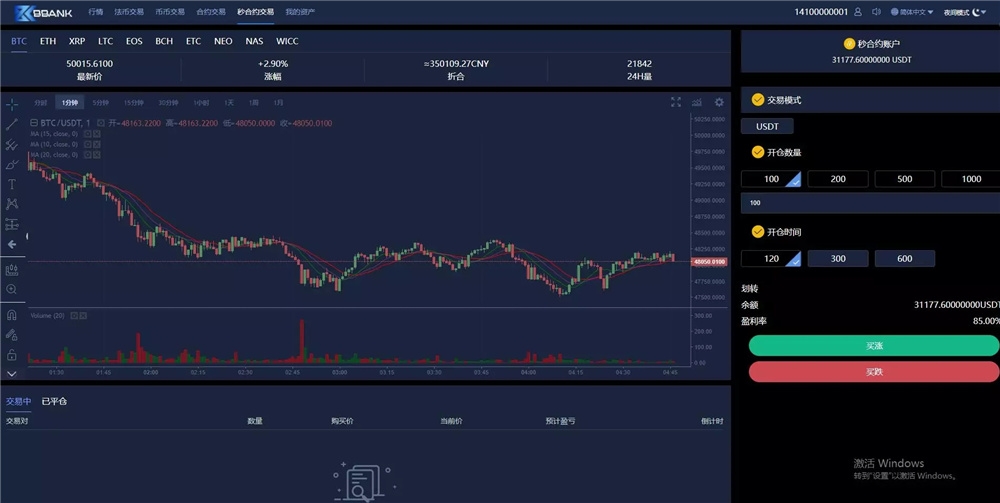The height and width of the screenshot is (503, 1000).
Task: Click the lock drawings icon
Action: [x=12, y=354]
